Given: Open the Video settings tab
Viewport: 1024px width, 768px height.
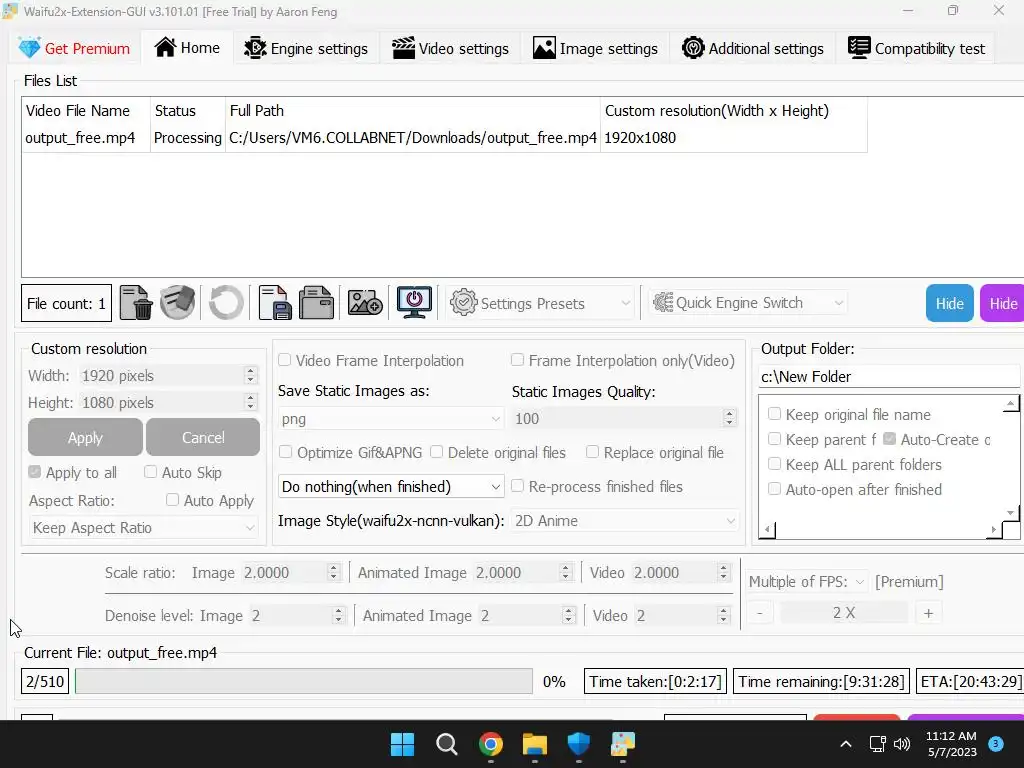Looking at the screenshot, I should click(450, 48).
